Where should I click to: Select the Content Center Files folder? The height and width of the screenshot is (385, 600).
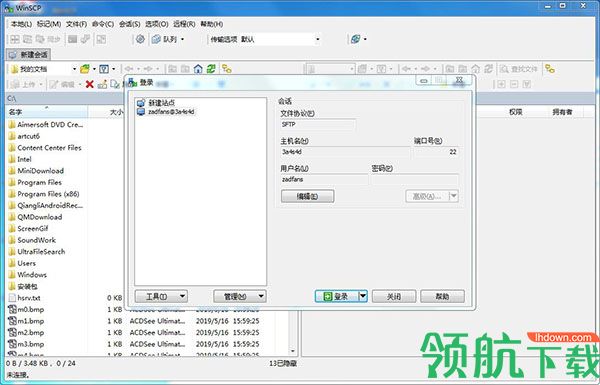pos(45,148)
